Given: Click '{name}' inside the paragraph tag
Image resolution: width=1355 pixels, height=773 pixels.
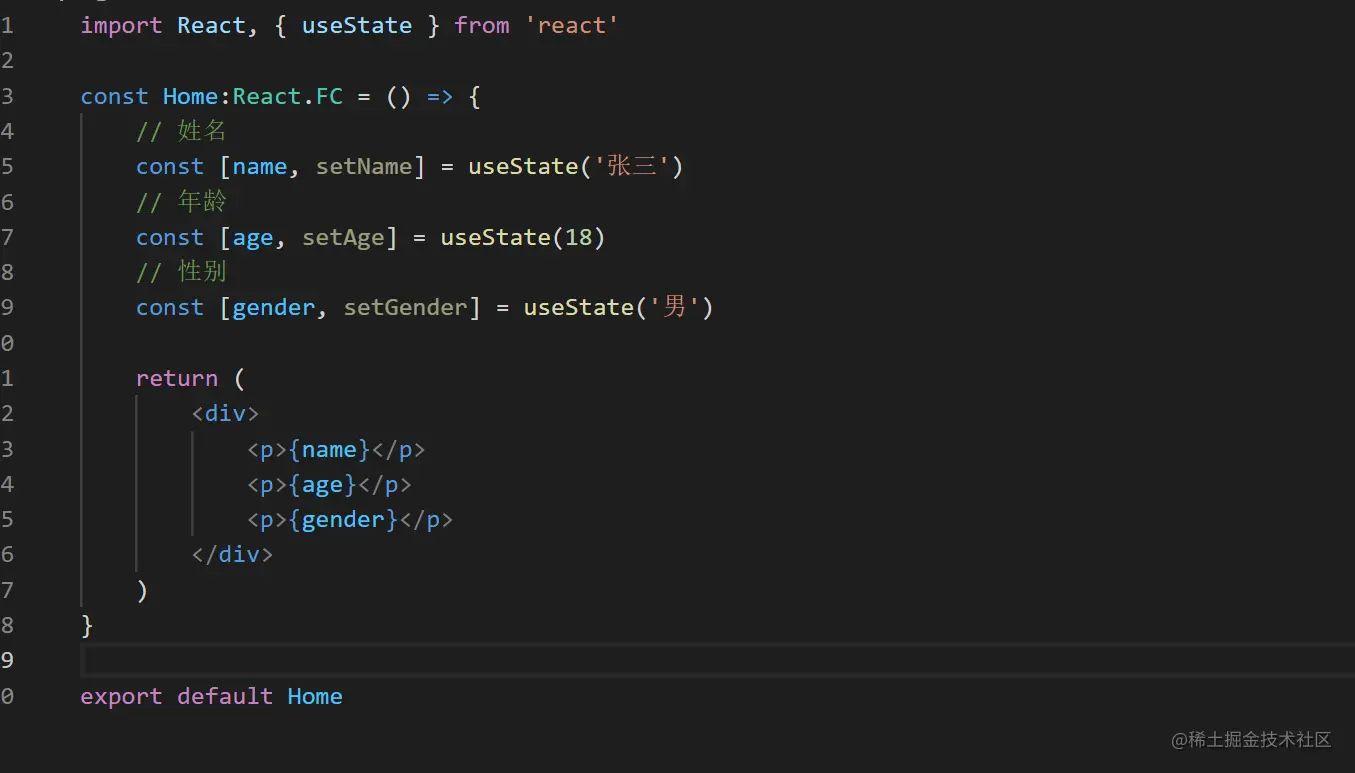Looking at the screenshot, I should (329, 449).
